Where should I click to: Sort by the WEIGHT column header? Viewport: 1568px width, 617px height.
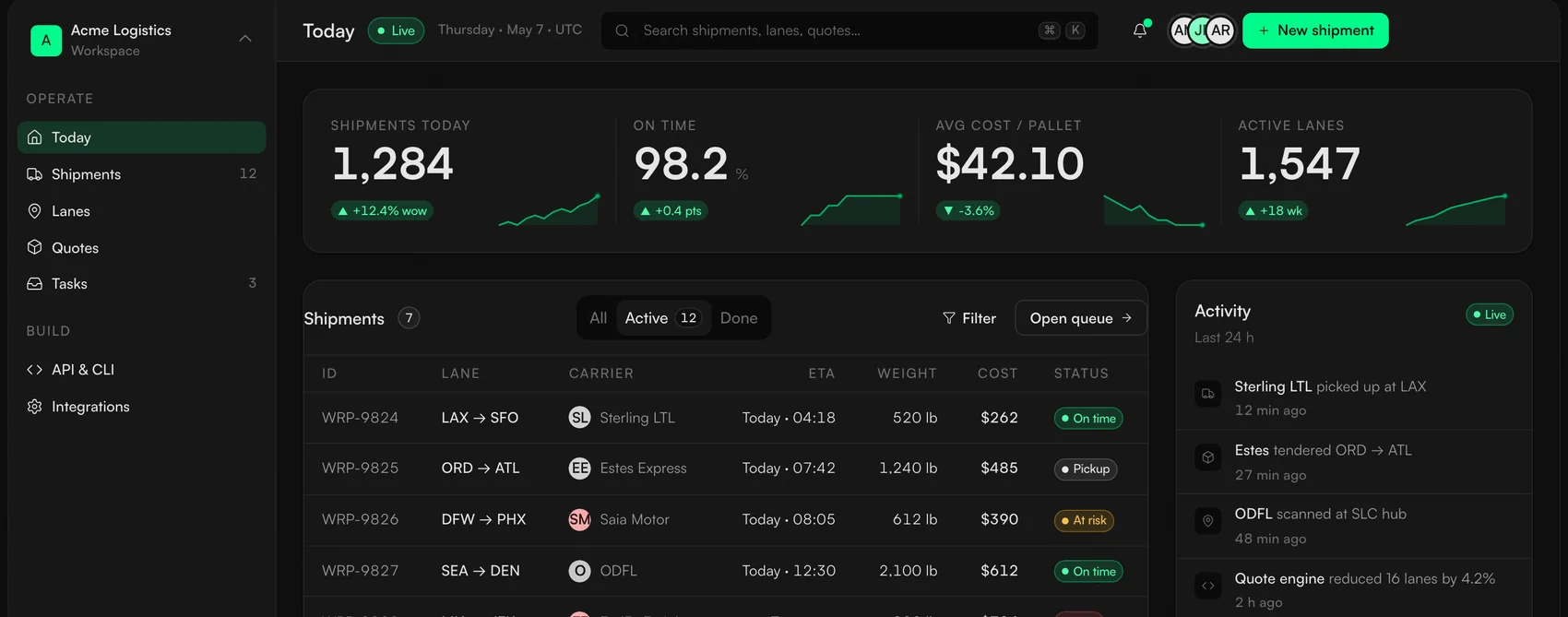click(907, 374)
